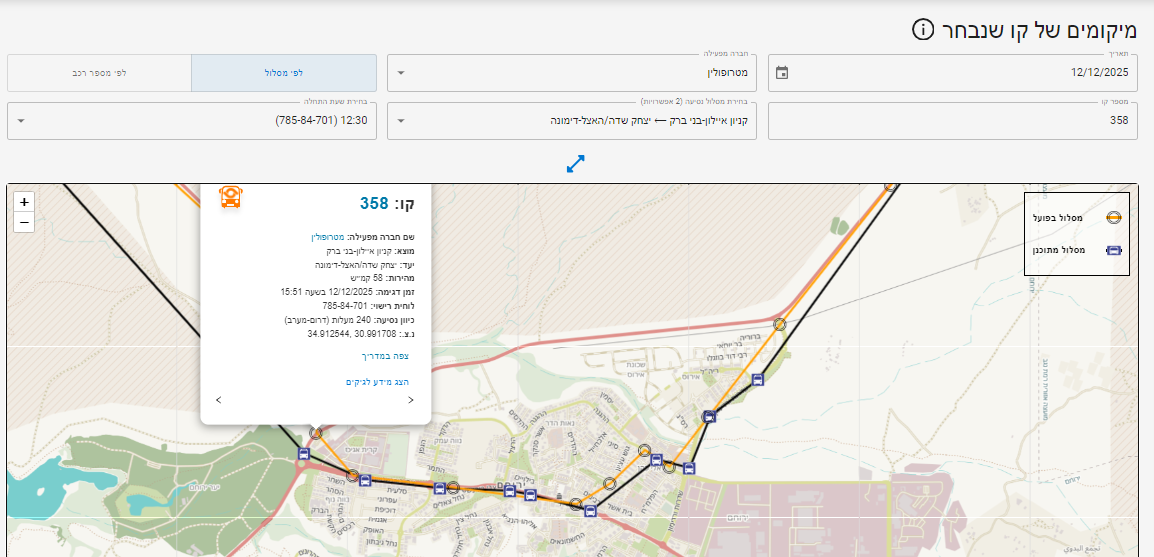
Task: Go to the next sample with the right arrow
Action: [x=411, y=400]
